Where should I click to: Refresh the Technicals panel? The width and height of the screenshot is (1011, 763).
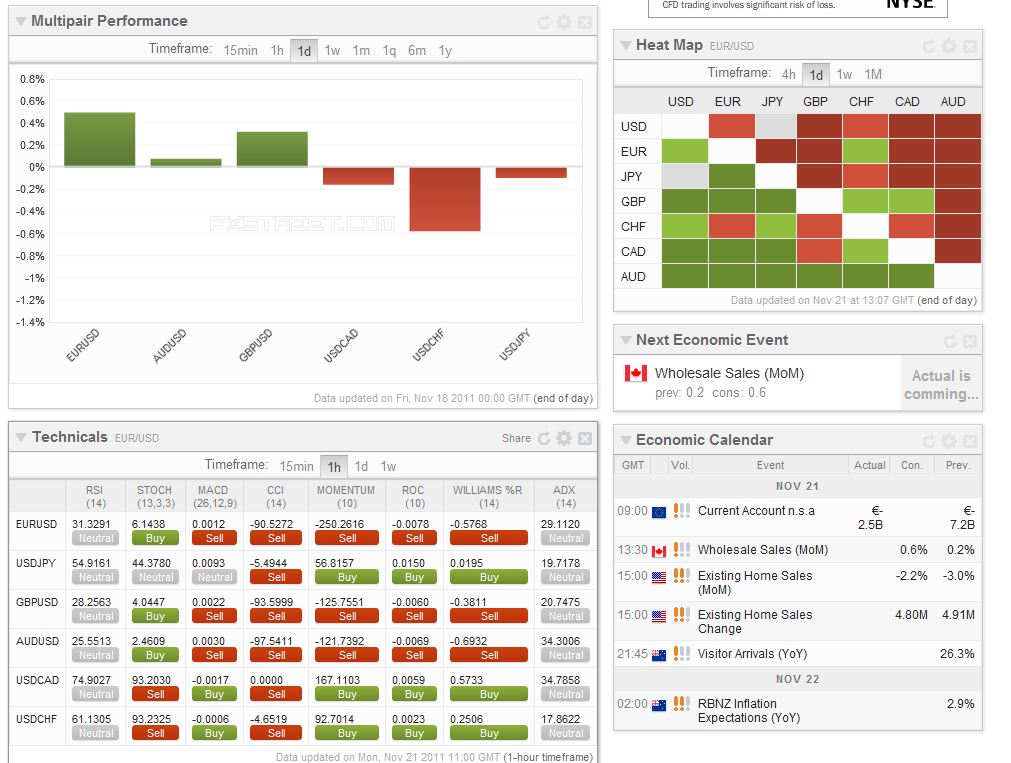click(544, 438)
